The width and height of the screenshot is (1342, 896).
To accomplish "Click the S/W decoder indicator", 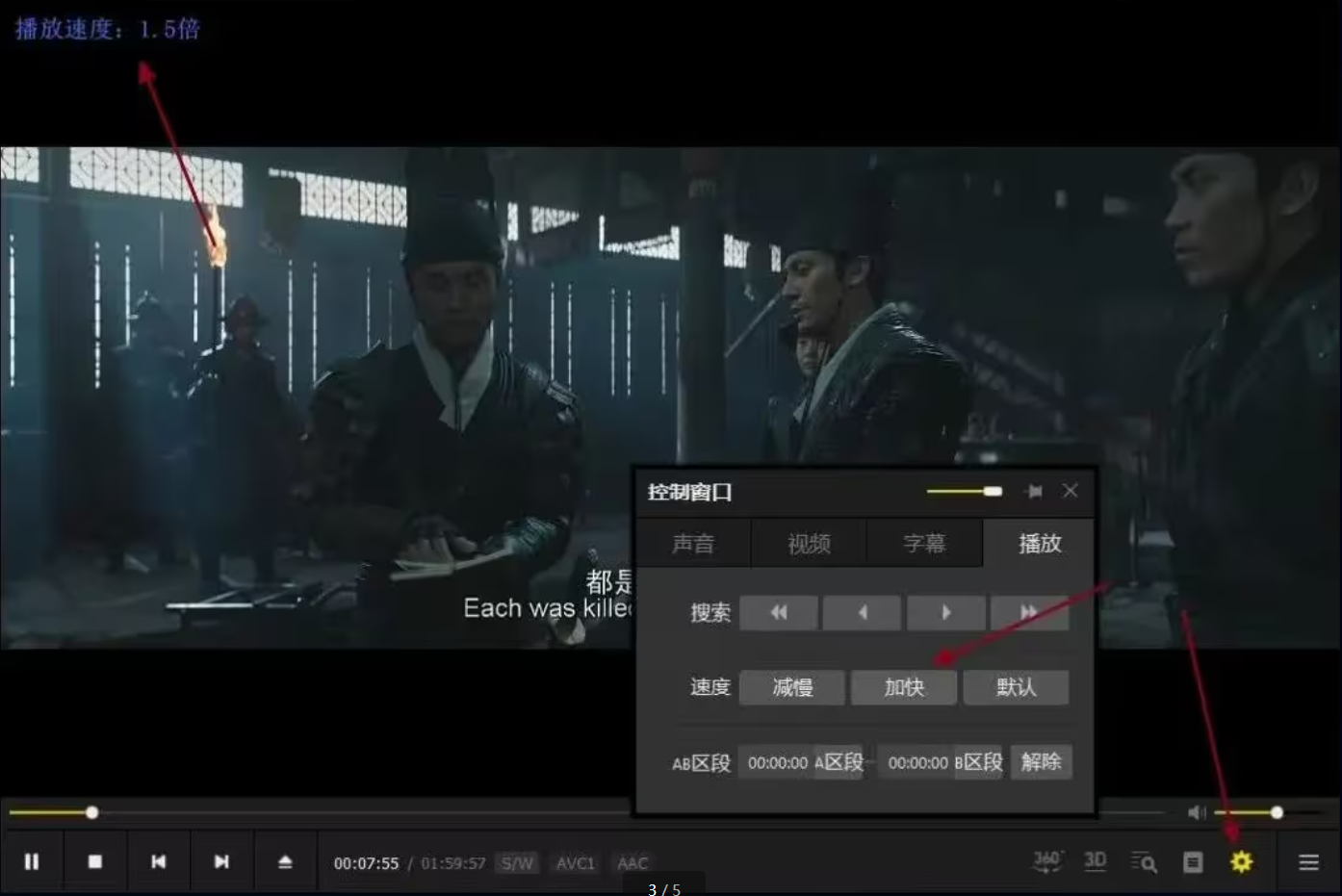I will click(518, 863).
